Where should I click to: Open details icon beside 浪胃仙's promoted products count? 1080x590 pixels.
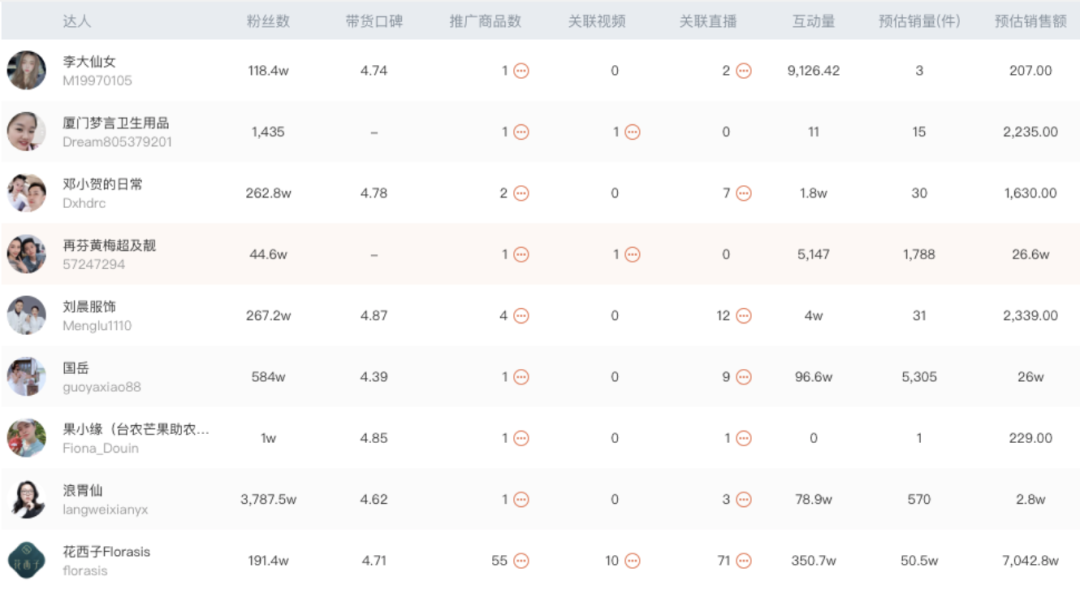pos(521,500)
